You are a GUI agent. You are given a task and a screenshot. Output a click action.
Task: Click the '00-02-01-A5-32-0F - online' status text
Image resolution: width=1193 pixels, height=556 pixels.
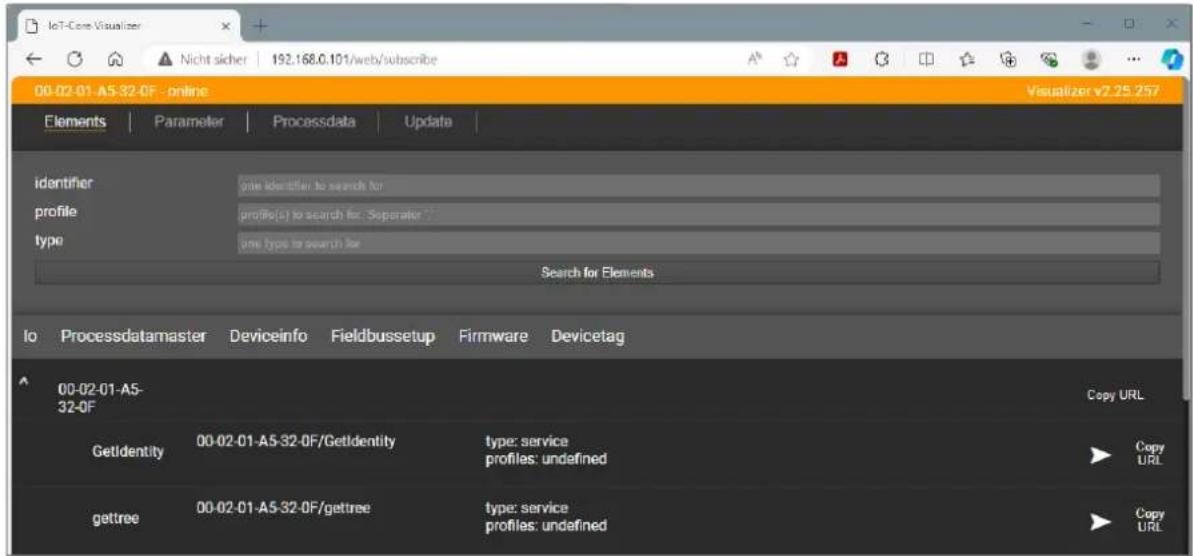[122, 91]
